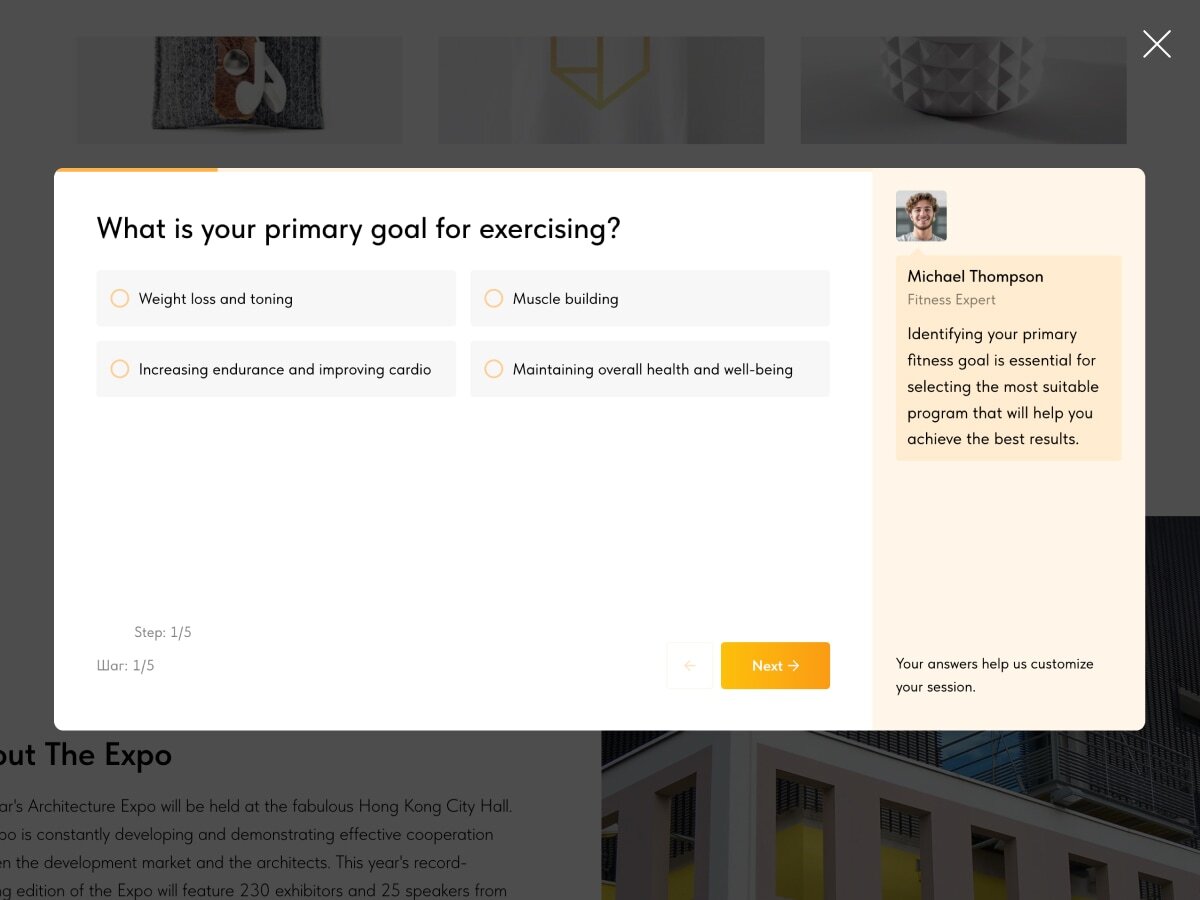Click Michael Thompson's avatar photo

[921, 216]
